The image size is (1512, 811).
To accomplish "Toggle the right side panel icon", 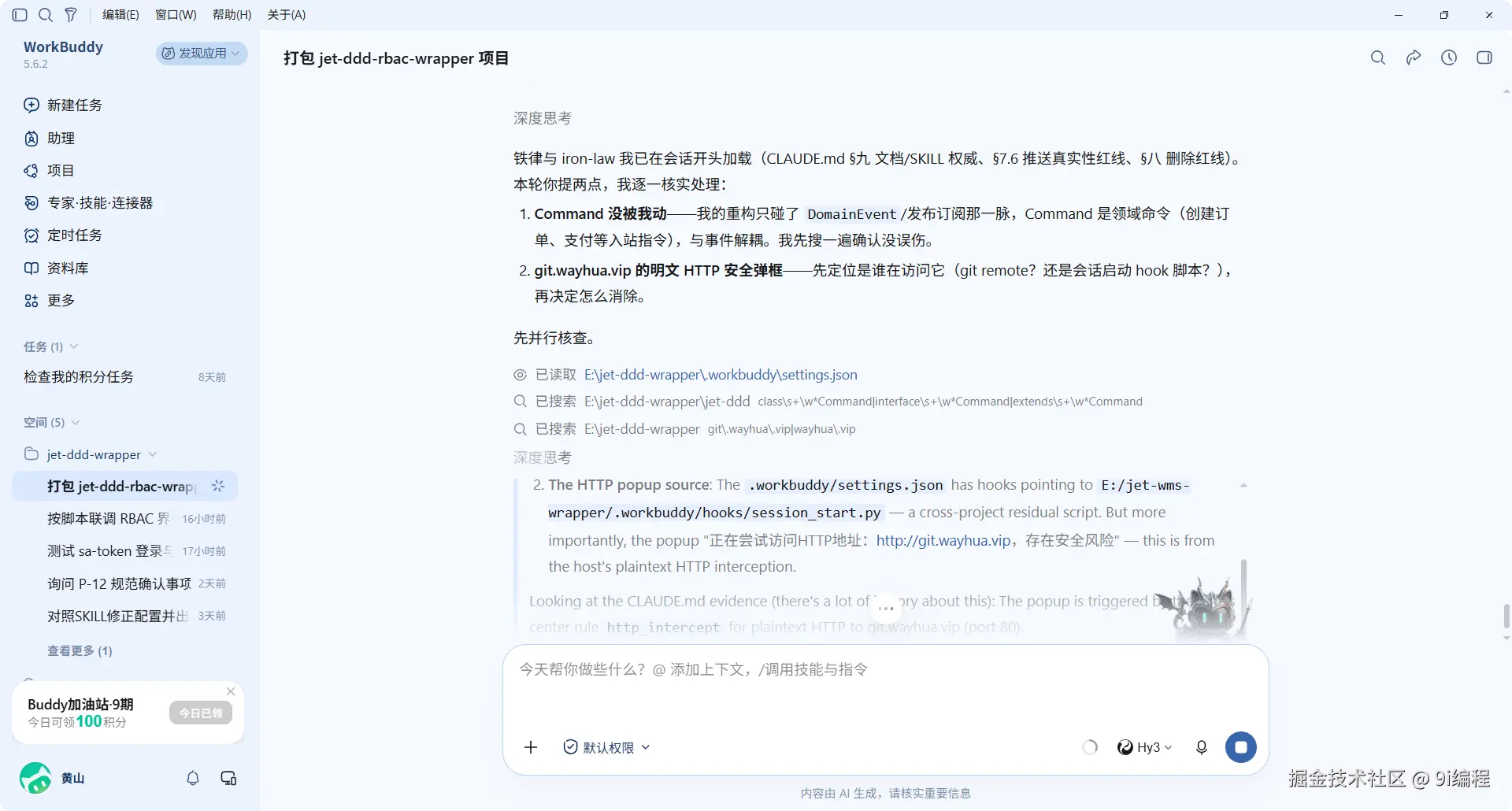I will point(1484,57).
